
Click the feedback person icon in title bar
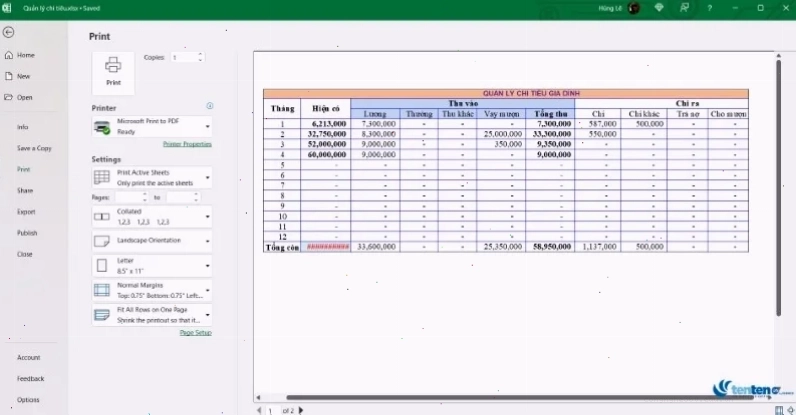[684, 8]
